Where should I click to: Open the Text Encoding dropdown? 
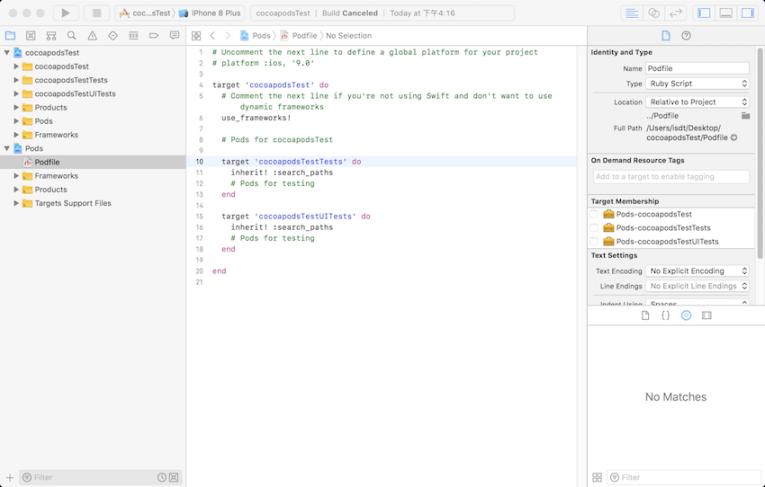click(697, 271)
